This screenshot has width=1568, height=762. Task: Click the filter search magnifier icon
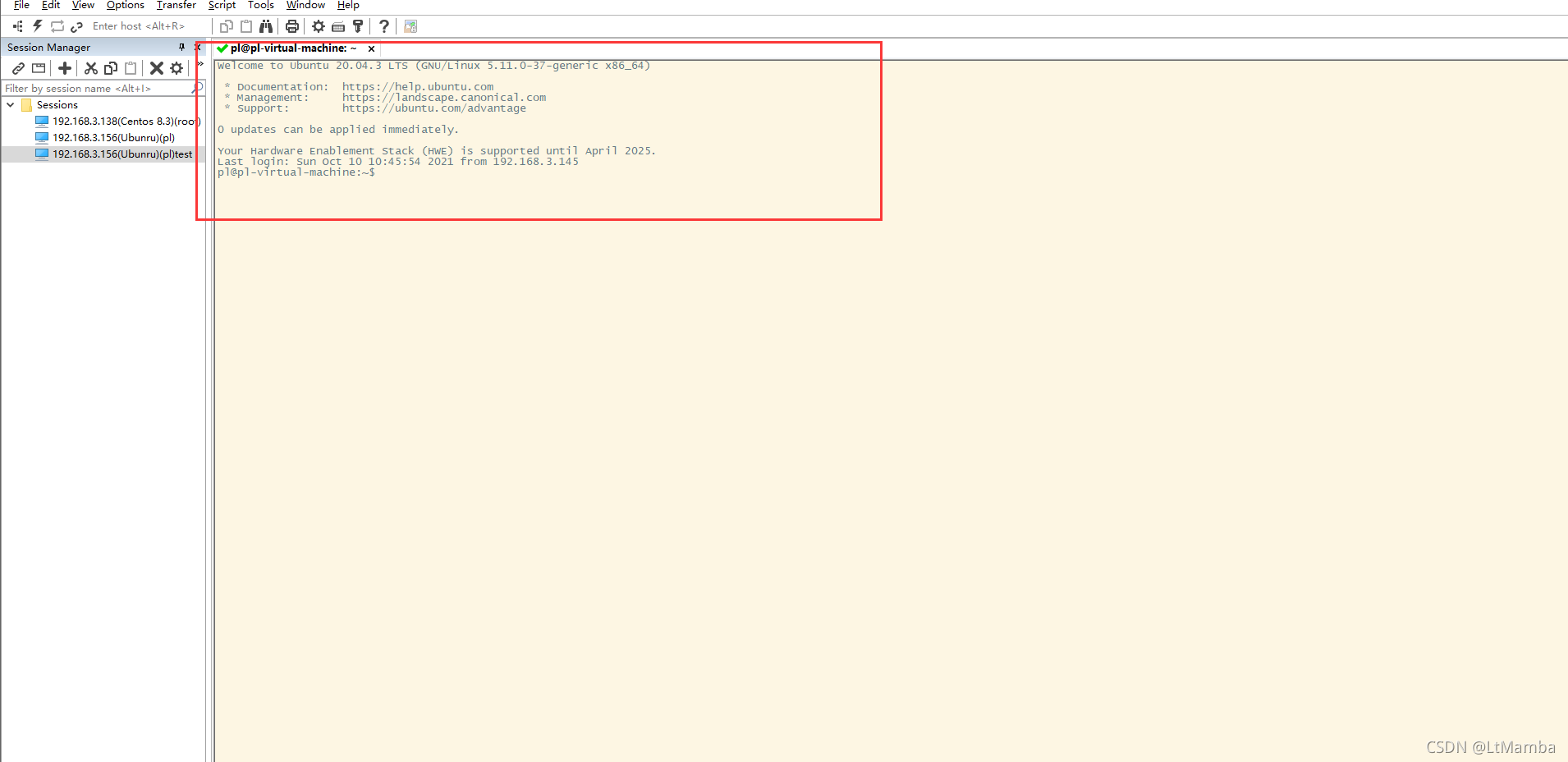197,87
